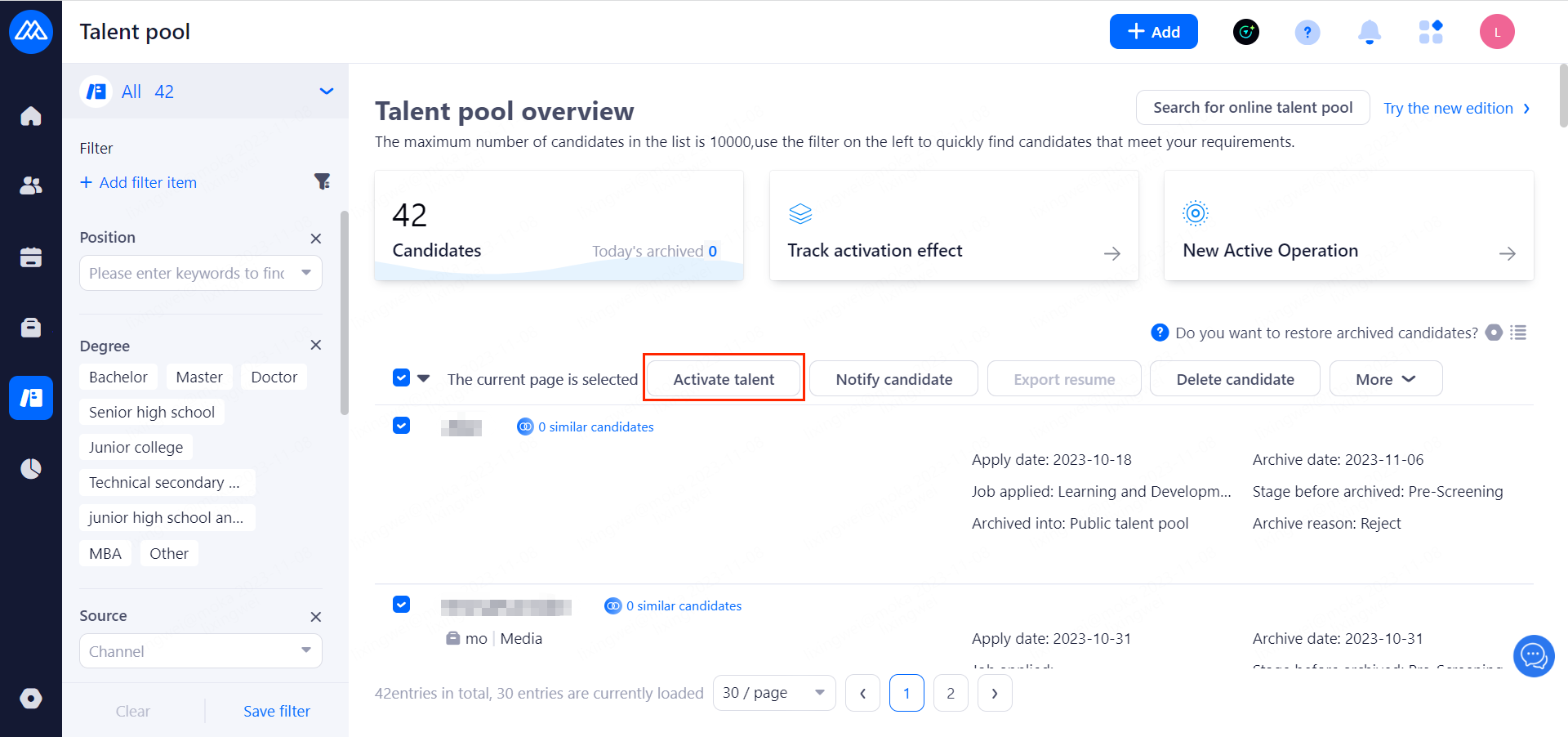Open the help question mark icon
This screenshot has width=1568, height=737.
(1307, 32)
